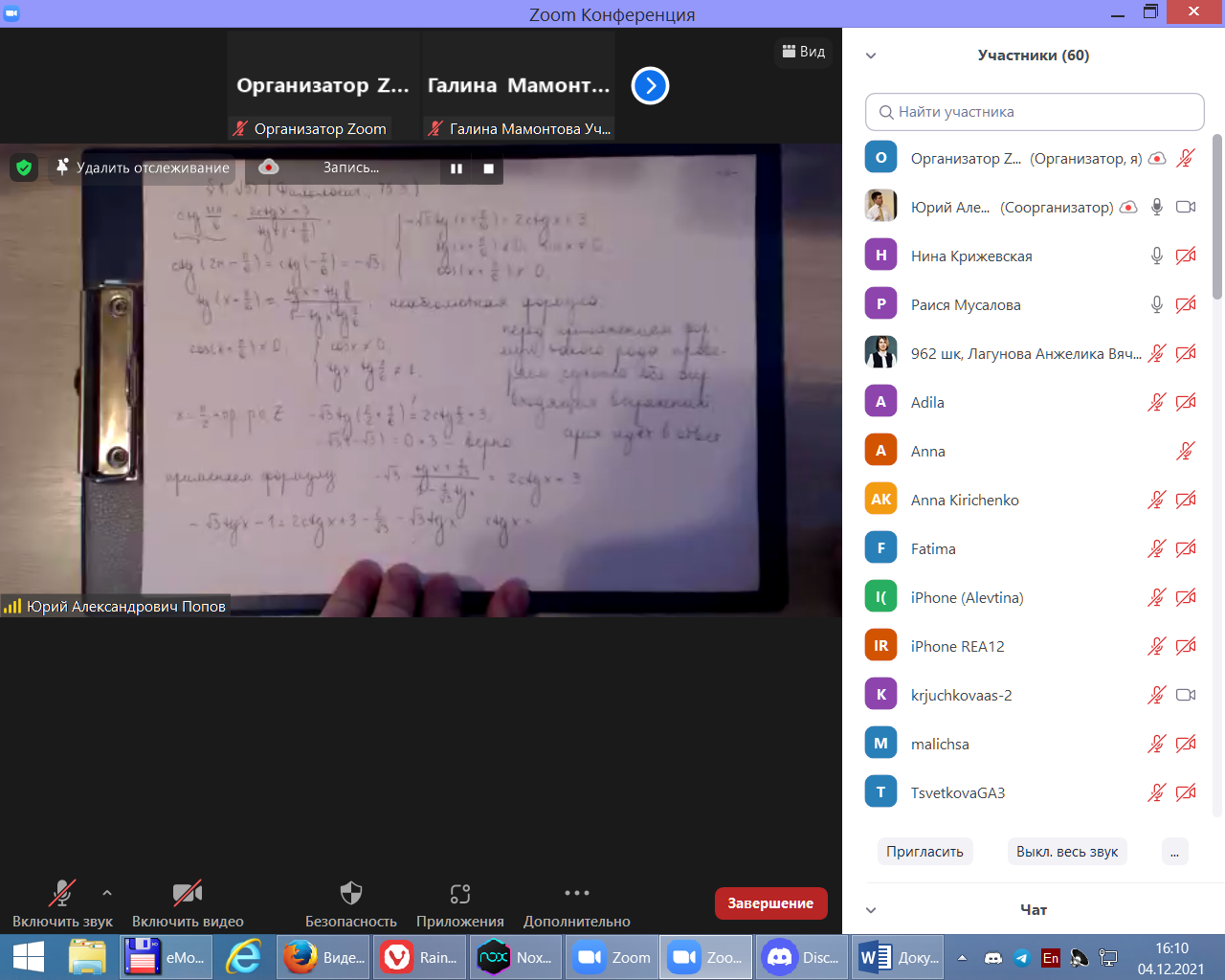This screenshot has width=1225, height=980.
Task: Stop the cloud recording
Action: (488, 168)
